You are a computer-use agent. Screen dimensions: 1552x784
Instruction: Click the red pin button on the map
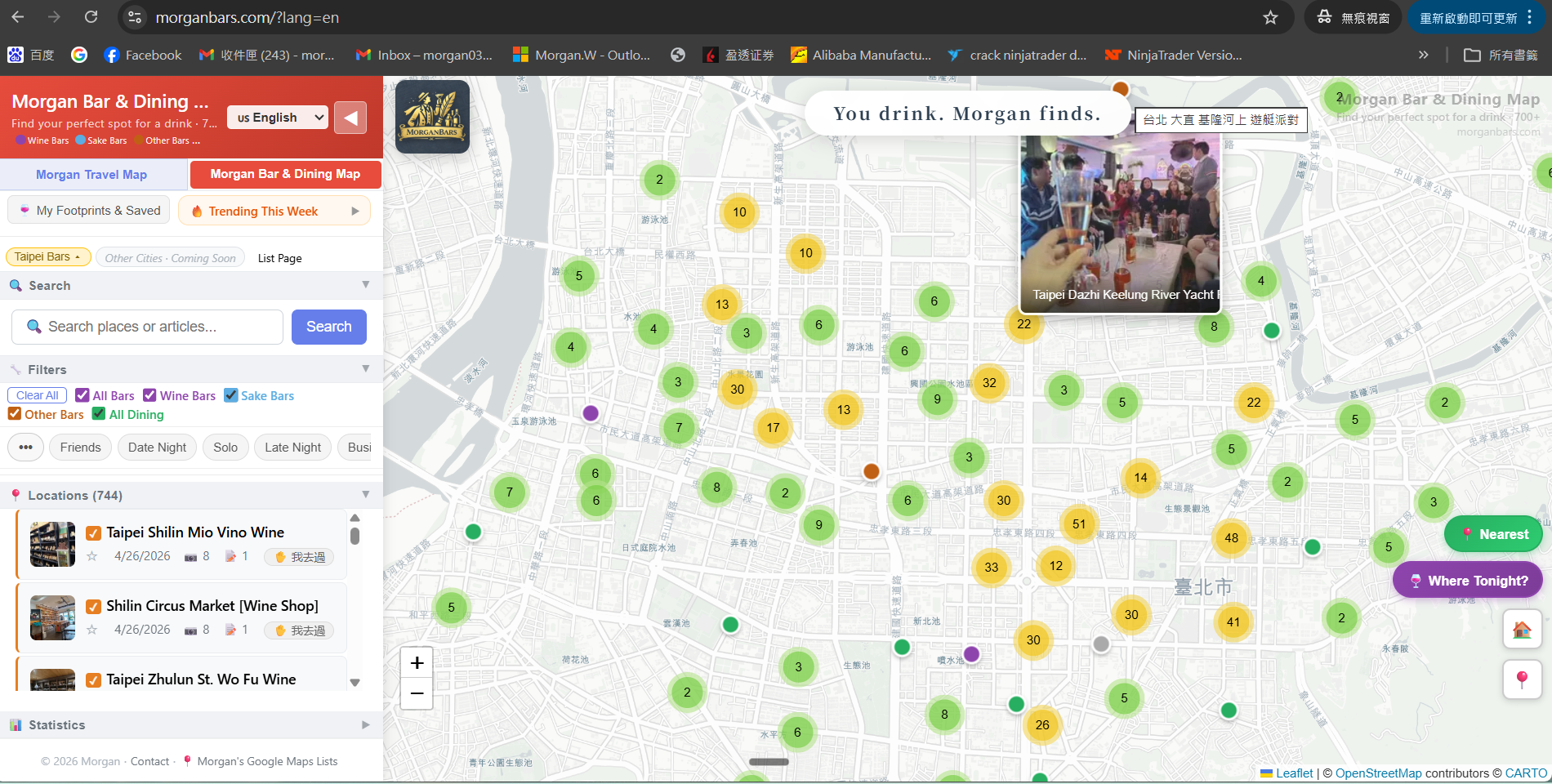(1522, 679)
